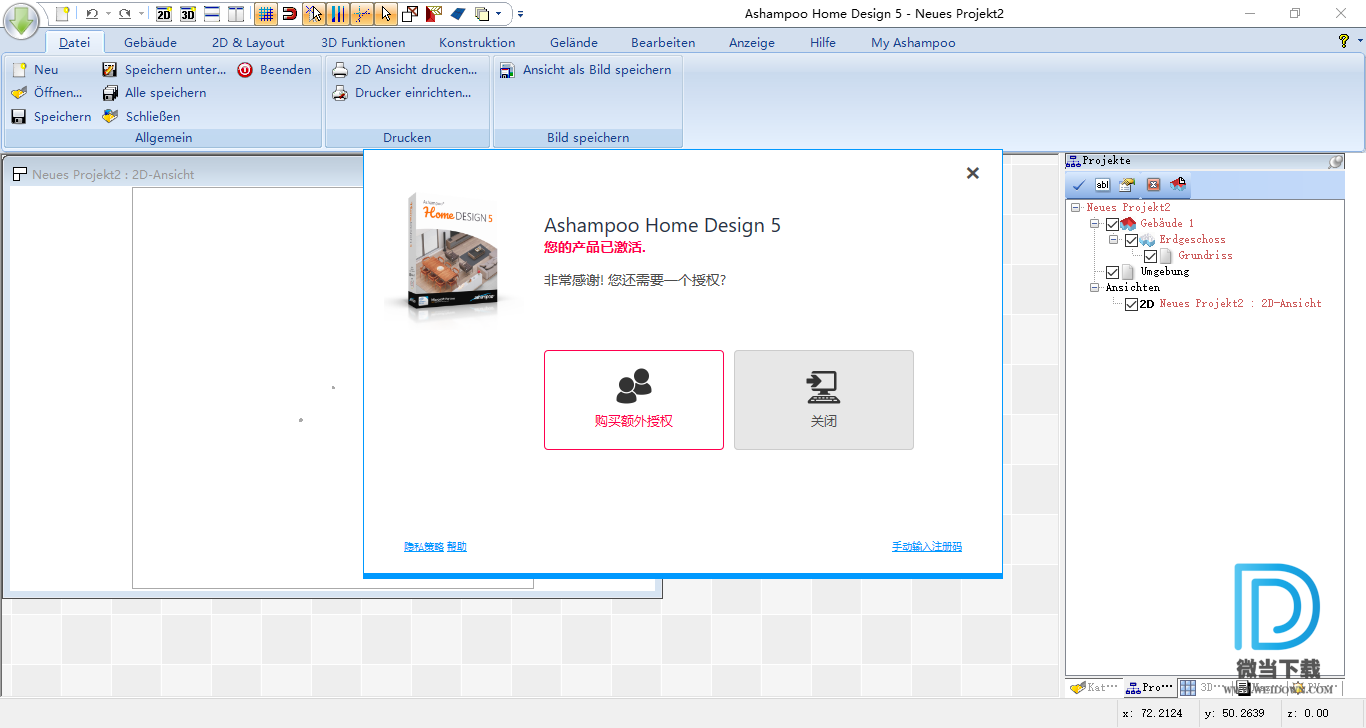Viewport: 1366px width, 728px height.
Task: Toggle the red magnet snap icon
Action: 290,14
